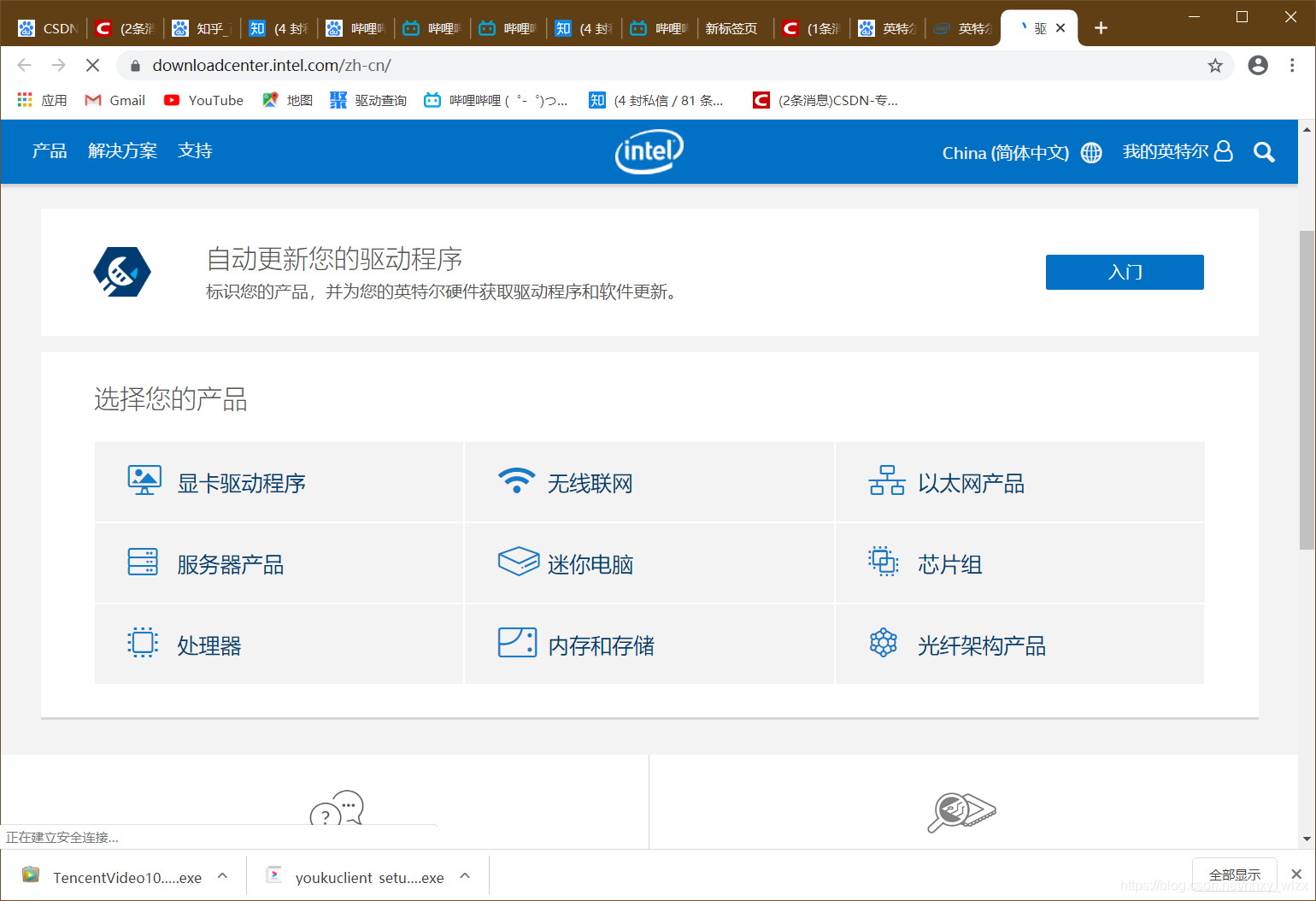This screenshot has width=1316, height=901.
Task: Select the 芯片组 product tile
Action: click(1019, 563)
